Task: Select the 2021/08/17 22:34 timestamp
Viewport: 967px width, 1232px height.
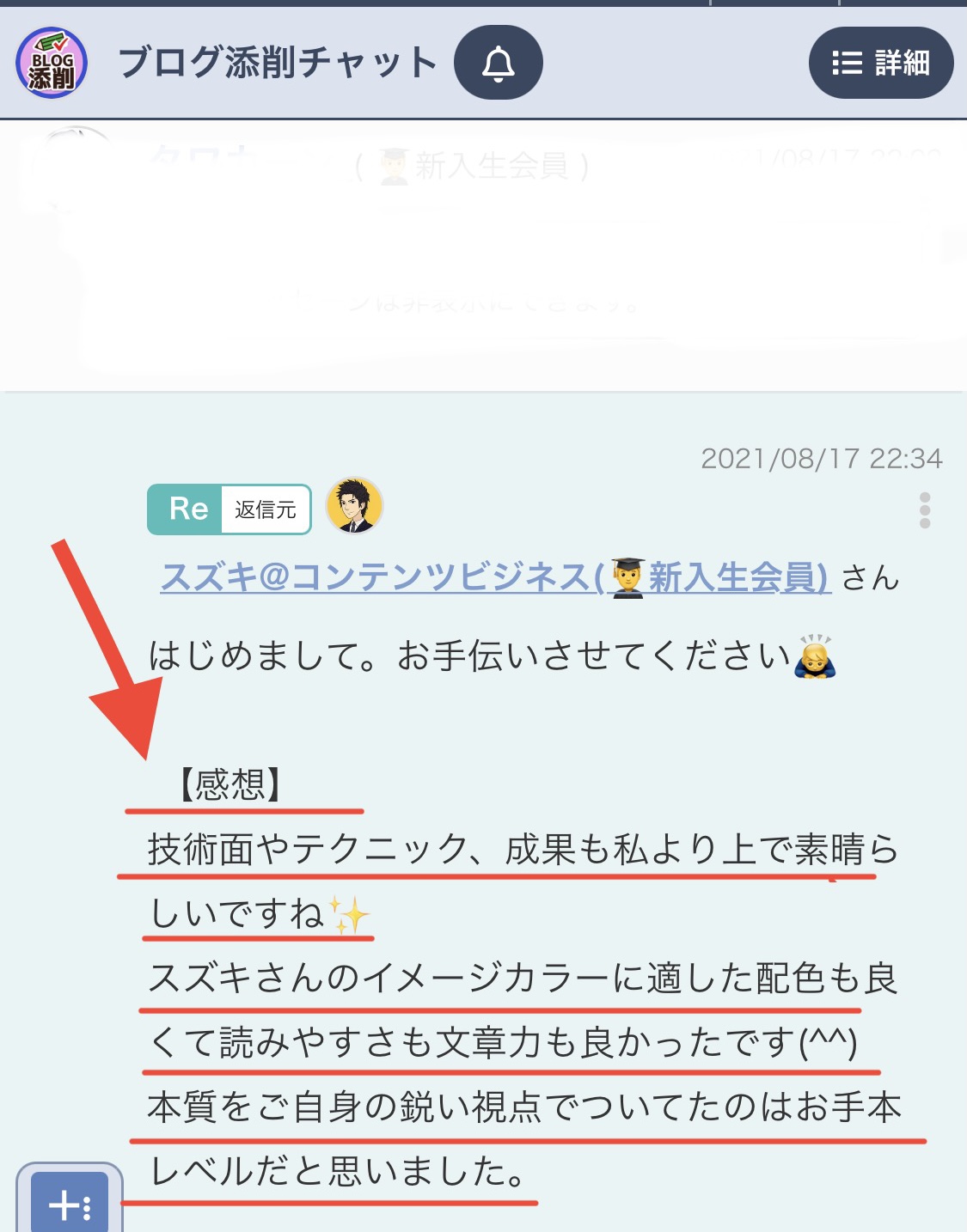Action: (822, 459)
